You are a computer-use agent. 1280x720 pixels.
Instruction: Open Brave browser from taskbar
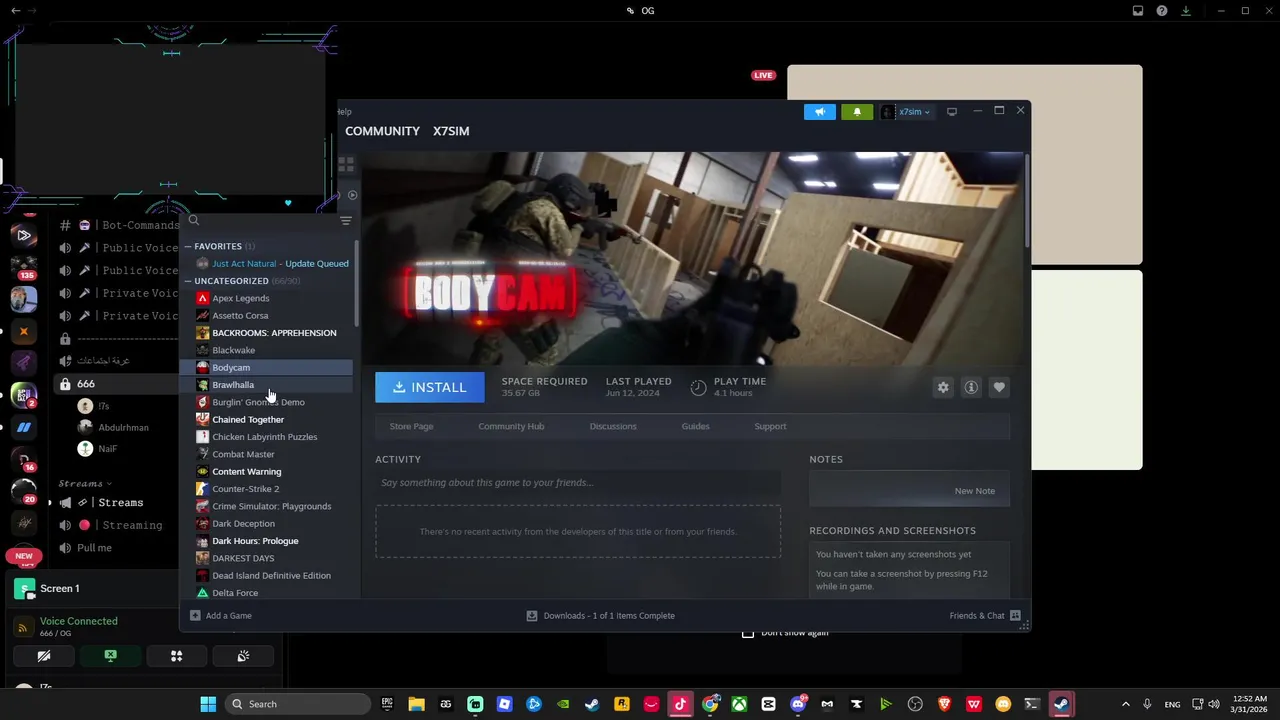[944, 704]
